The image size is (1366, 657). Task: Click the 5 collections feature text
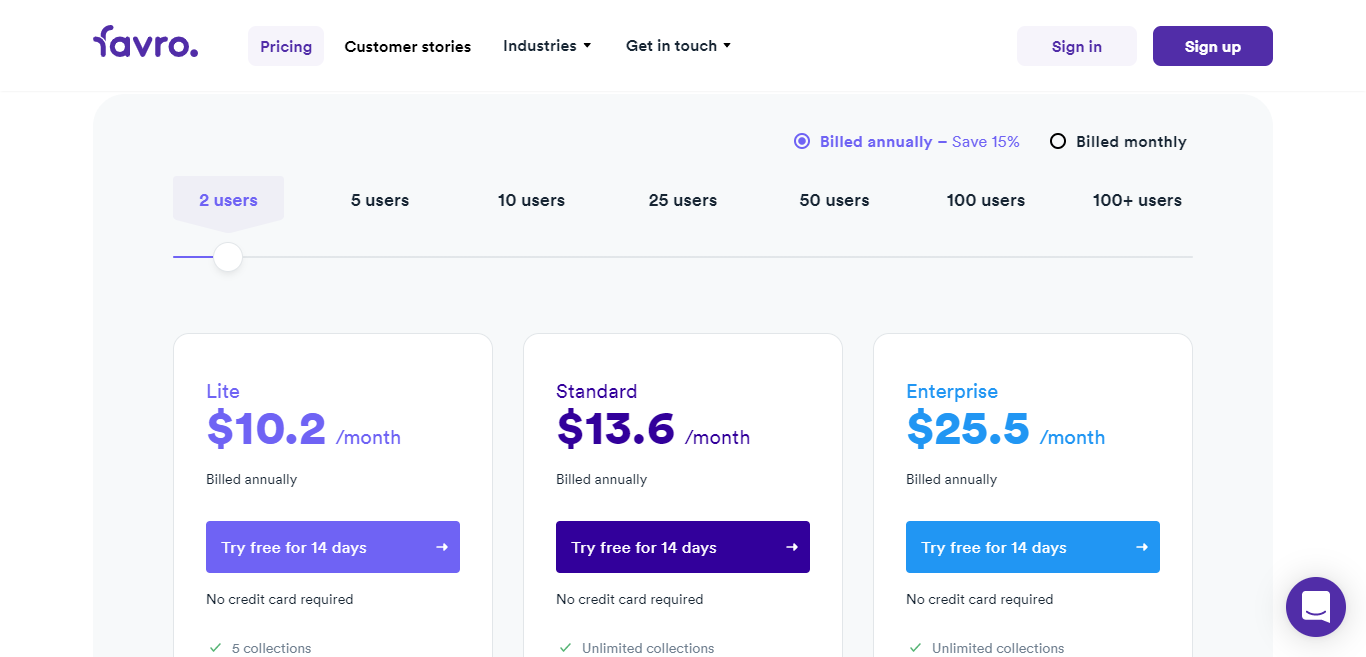pos(272,648)
